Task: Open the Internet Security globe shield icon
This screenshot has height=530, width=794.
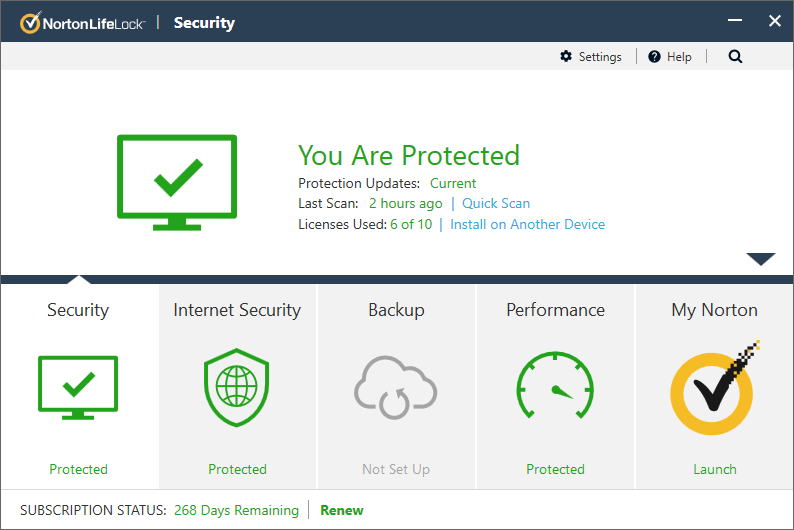Action: point(237,389)
